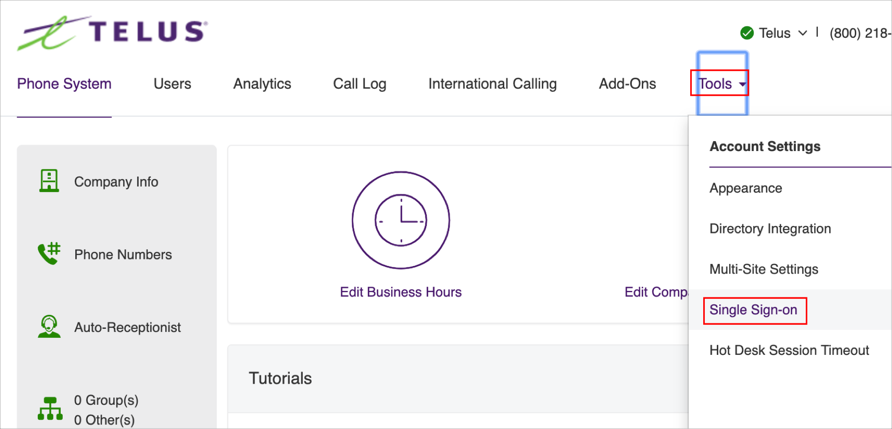
Task: Select Directory Integration menu option
Action: [770, 229]
